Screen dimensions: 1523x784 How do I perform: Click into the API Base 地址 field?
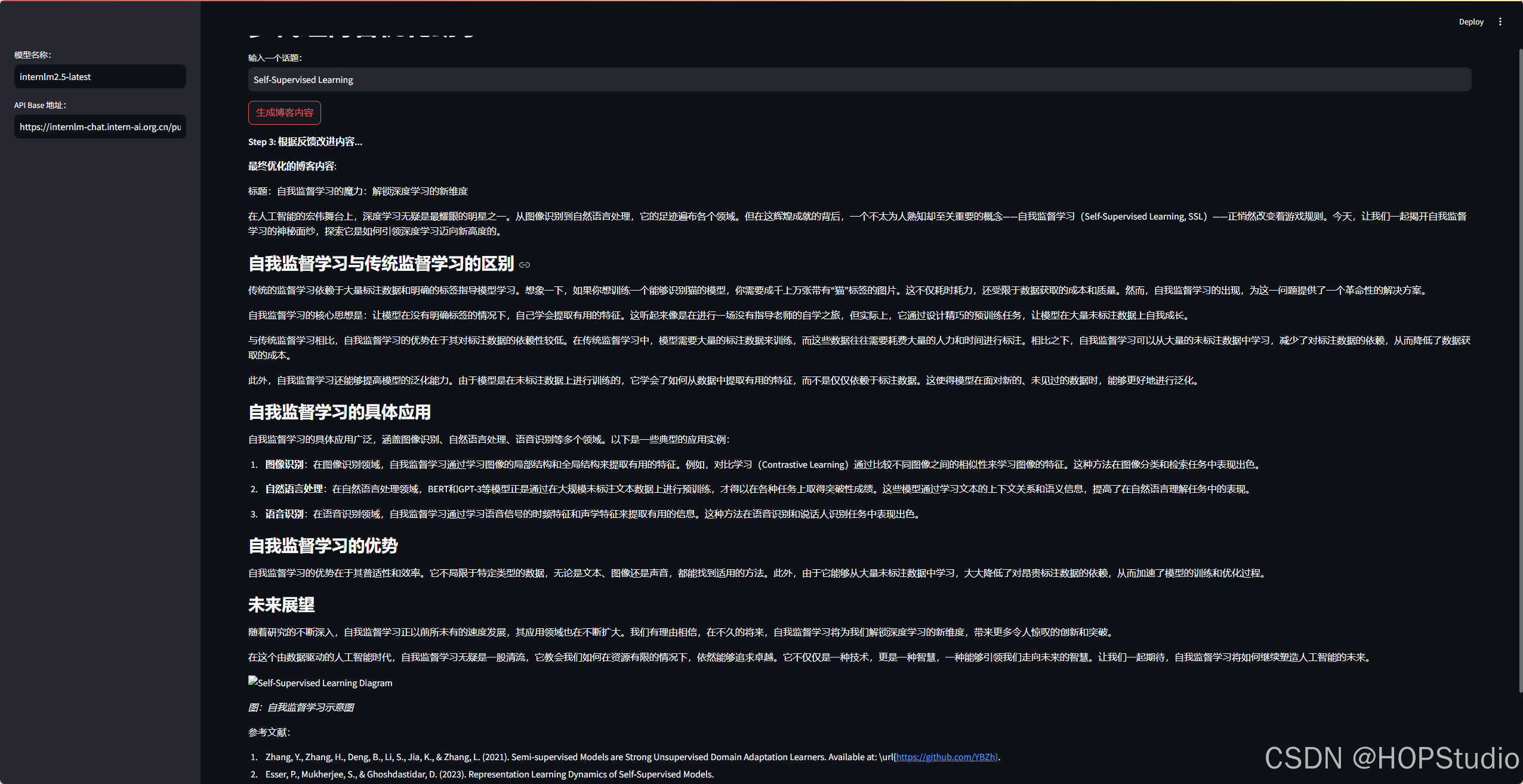(x=100, y=126)
